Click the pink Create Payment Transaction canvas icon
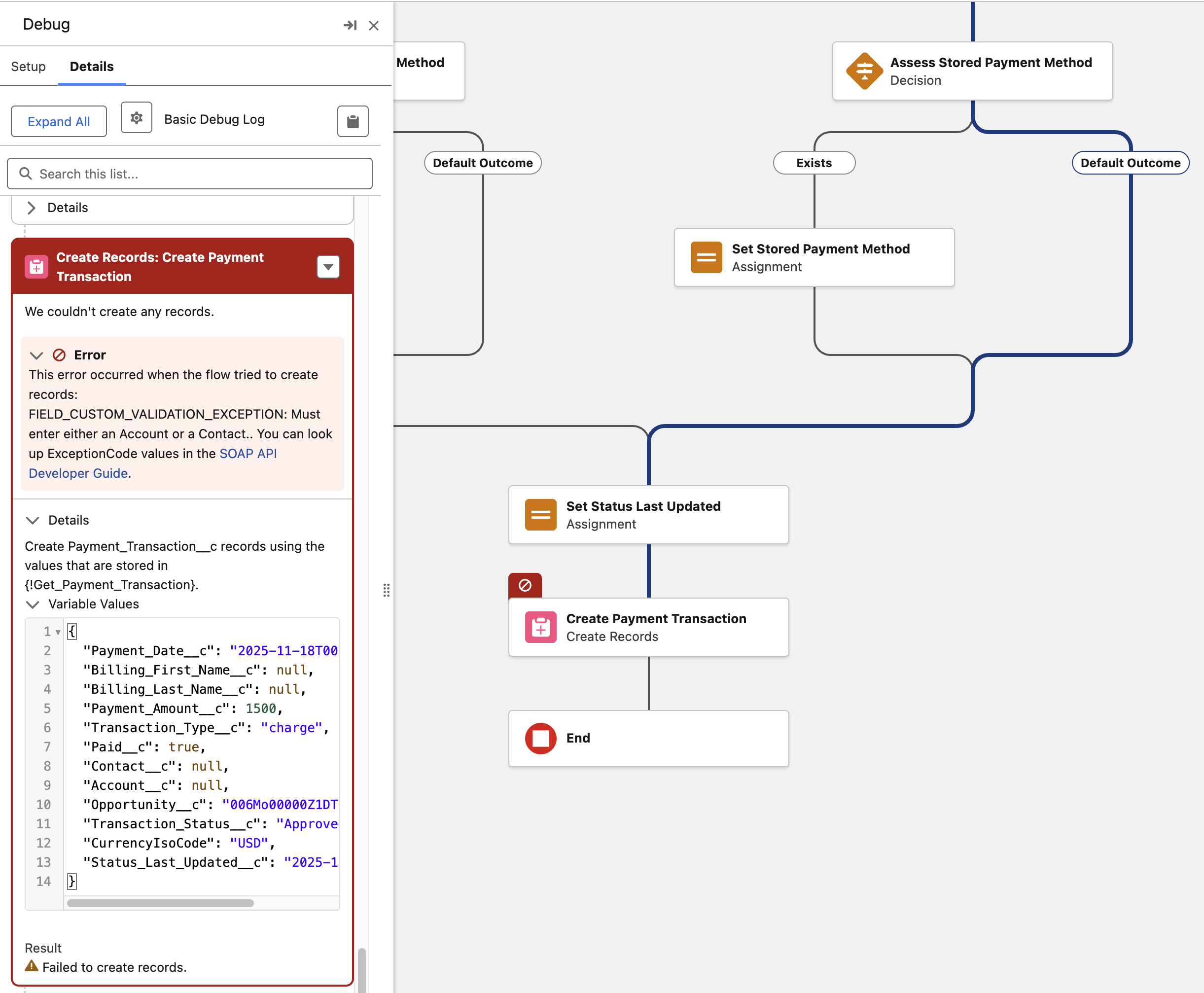Image resolution: width=1204 pixels, height=993 pixels. coord(540,627)
